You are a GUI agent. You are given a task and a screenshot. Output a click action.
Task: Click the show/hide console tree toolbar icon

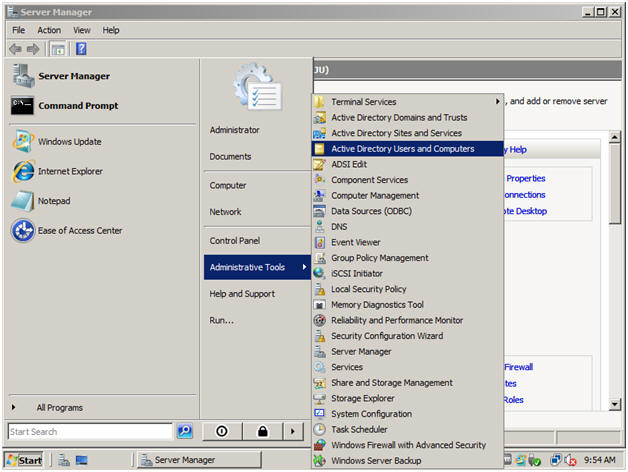click(x=58, y=49)
